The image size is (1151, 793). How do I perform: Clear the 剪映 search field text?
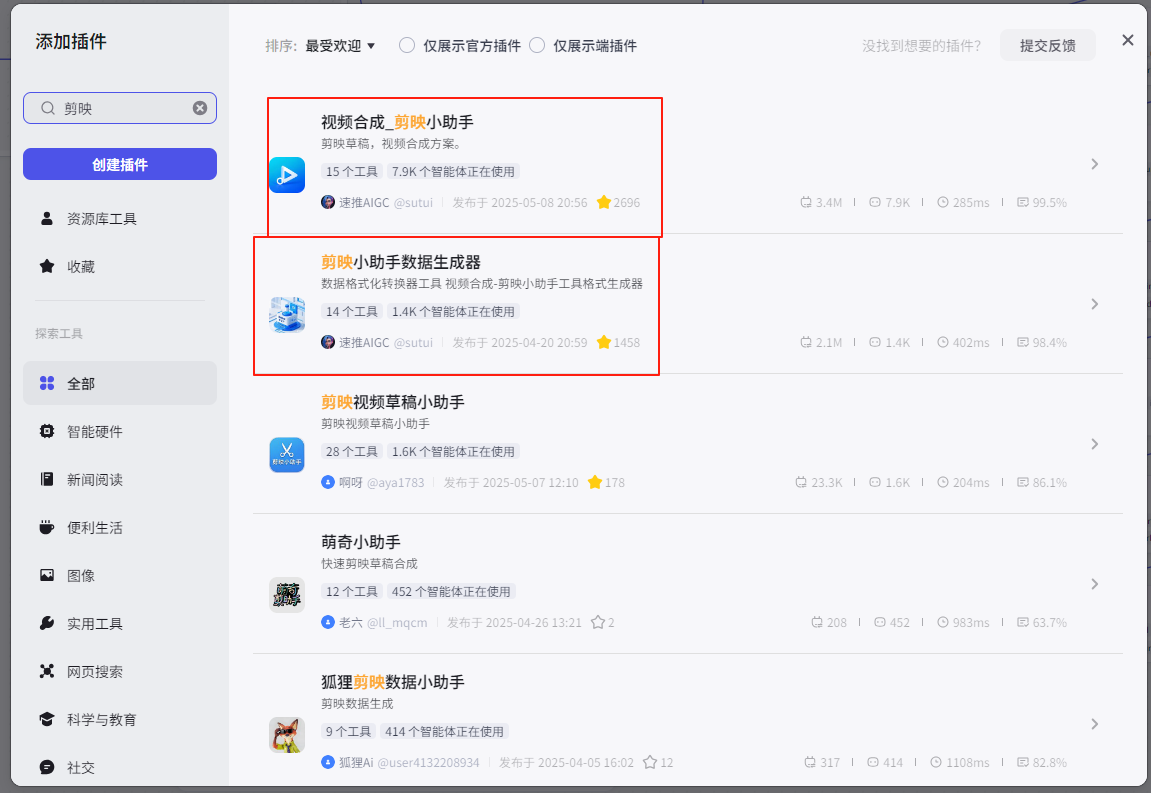tap(200, 108)
